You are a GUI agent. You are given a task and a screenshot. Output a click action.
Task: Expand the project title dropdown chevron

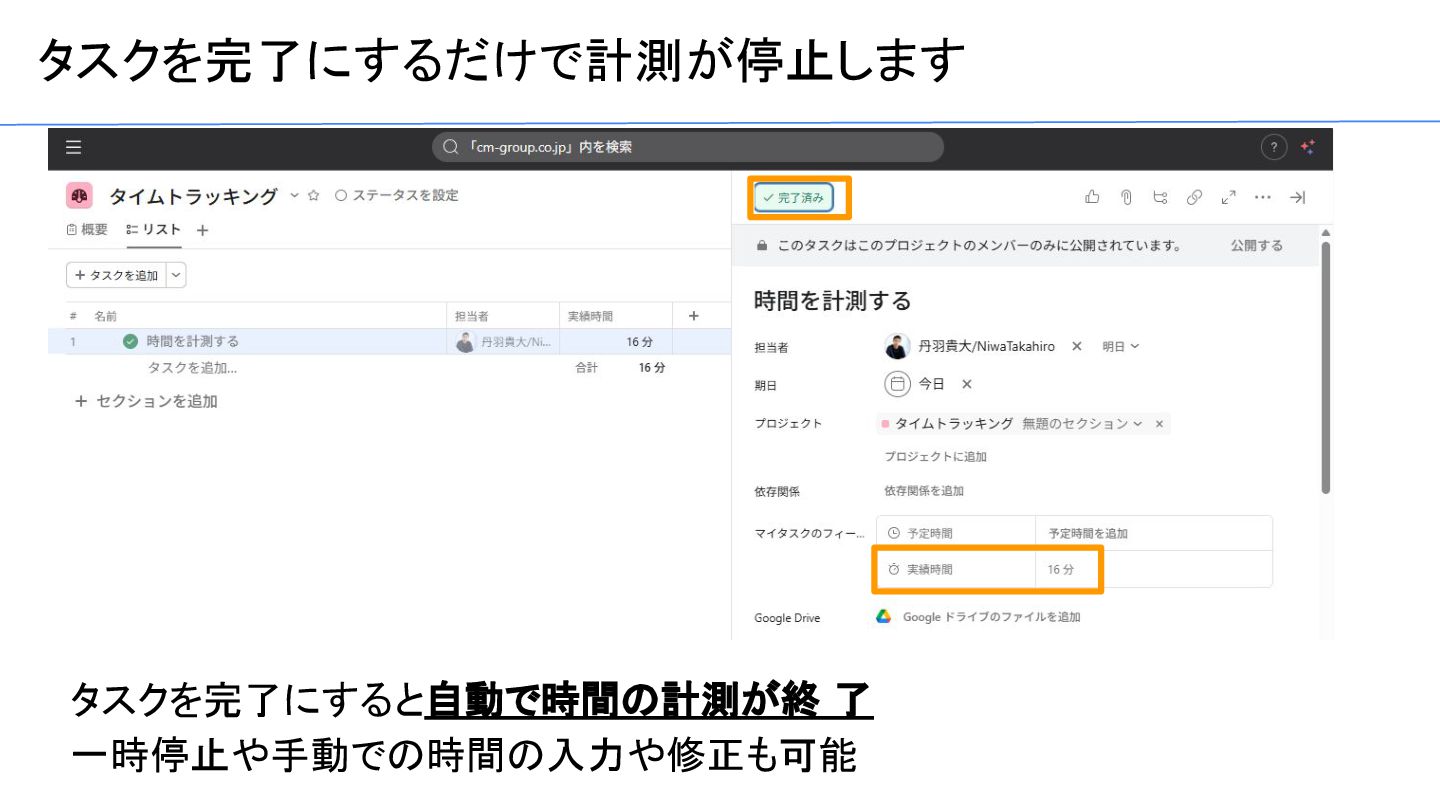[294, 195]
